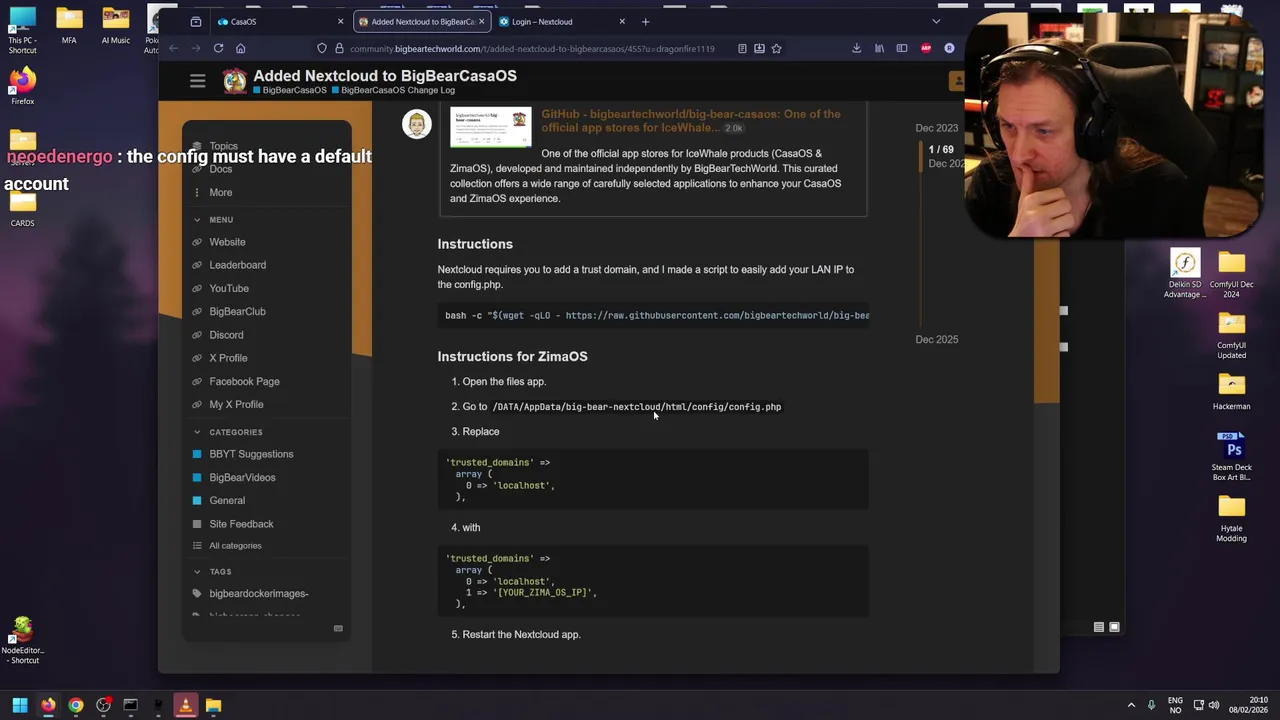The image size is (1280, 720).
Task: Open BigBearCasaOS Change Log category link
Action: click(392, 90)
